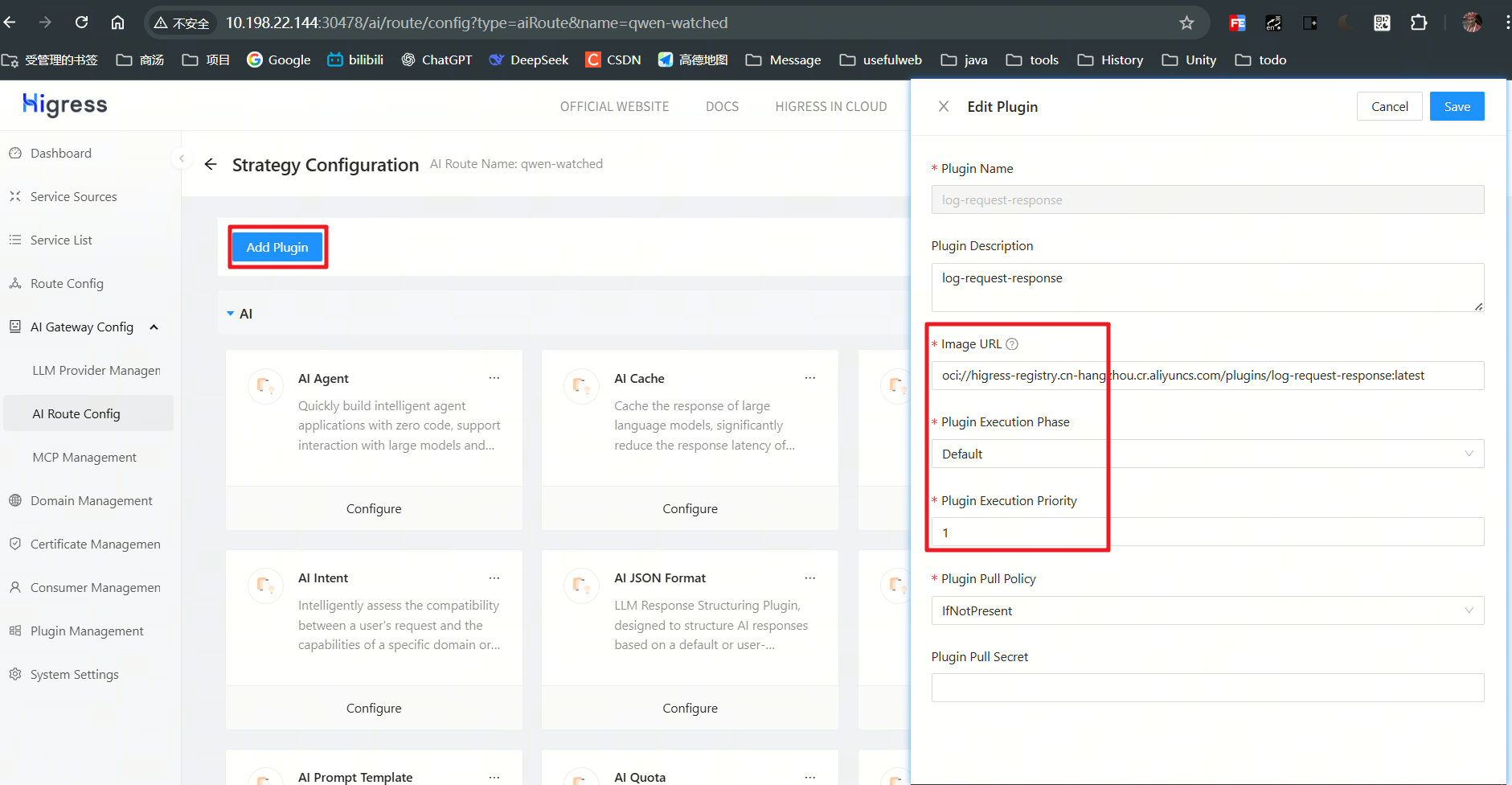Open HIGRESS IN CLOUD link
Viewport: 1512px width, 785px height.
(831, 106)
